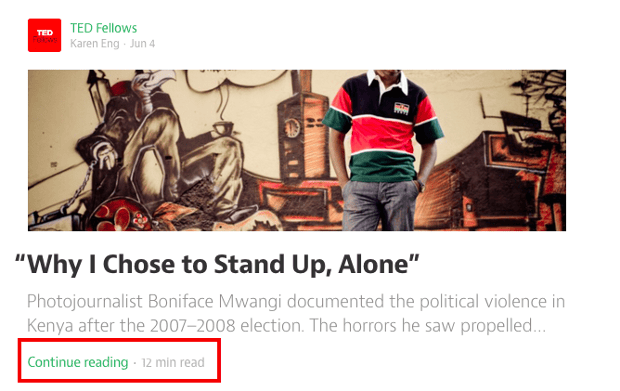The image size is (620, 391).
Task: Open the TED Fellows publication link
Action: [x=104, y=28]
